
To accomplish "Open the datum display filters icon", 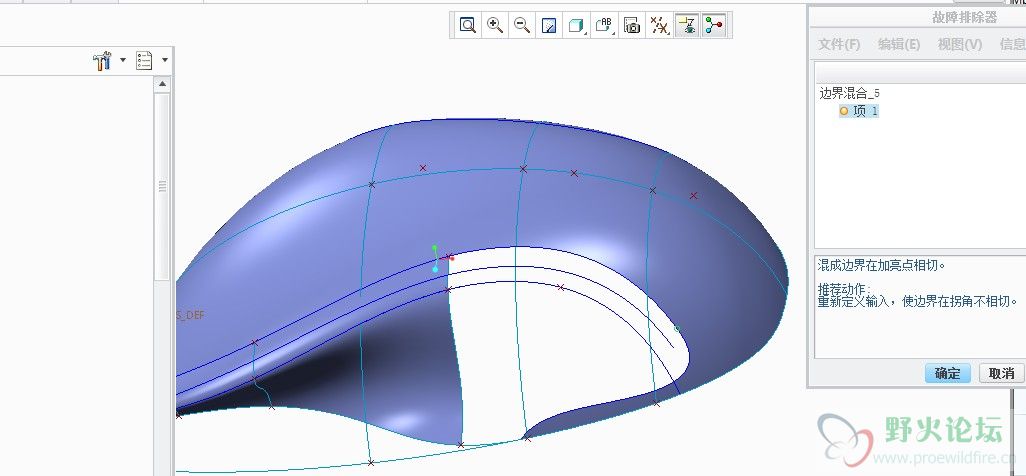I will coord(659,26).
